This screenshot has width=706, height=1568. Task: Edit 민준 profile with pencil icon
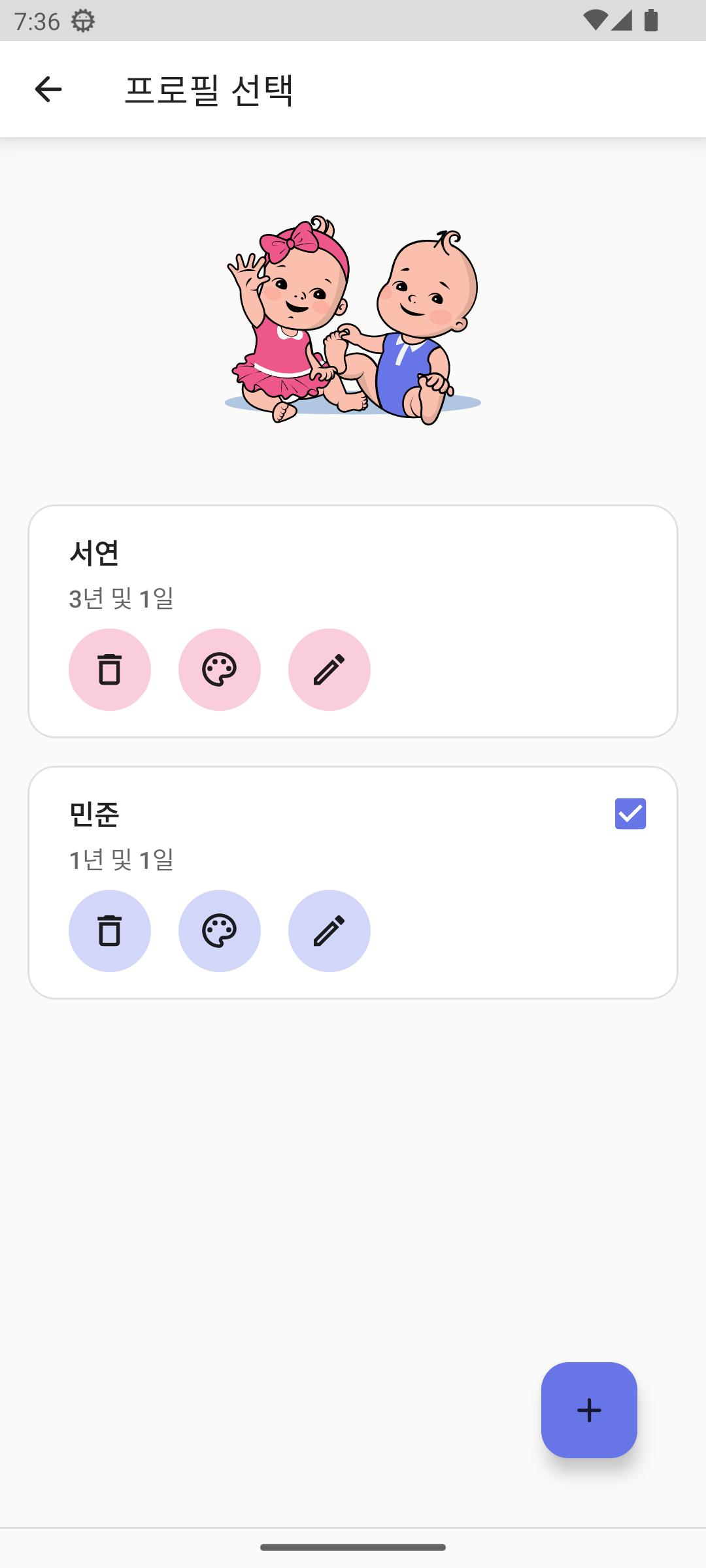[x=329, y=931]
